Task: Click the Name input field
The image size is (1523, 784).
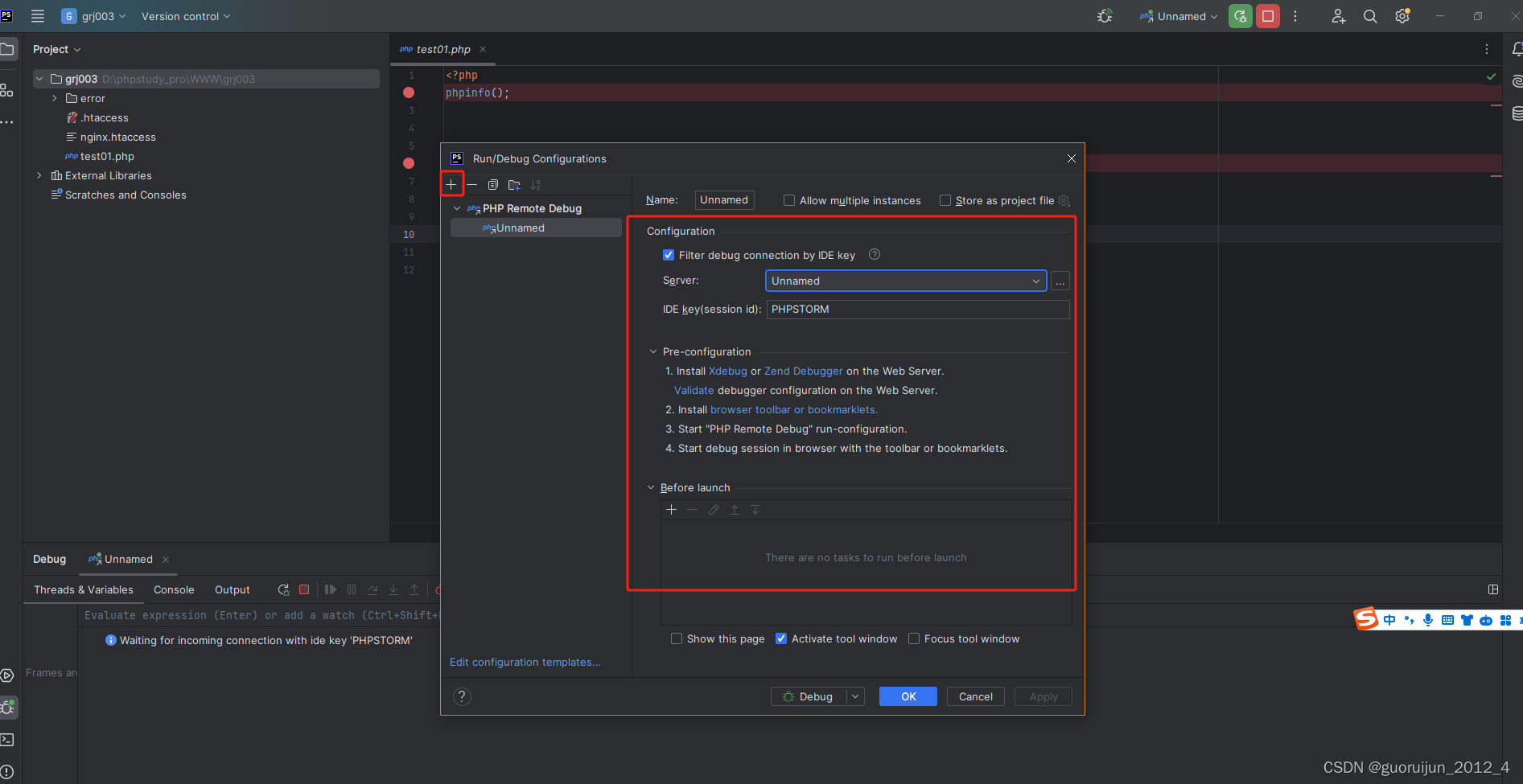Action: [x=724, y=200]
